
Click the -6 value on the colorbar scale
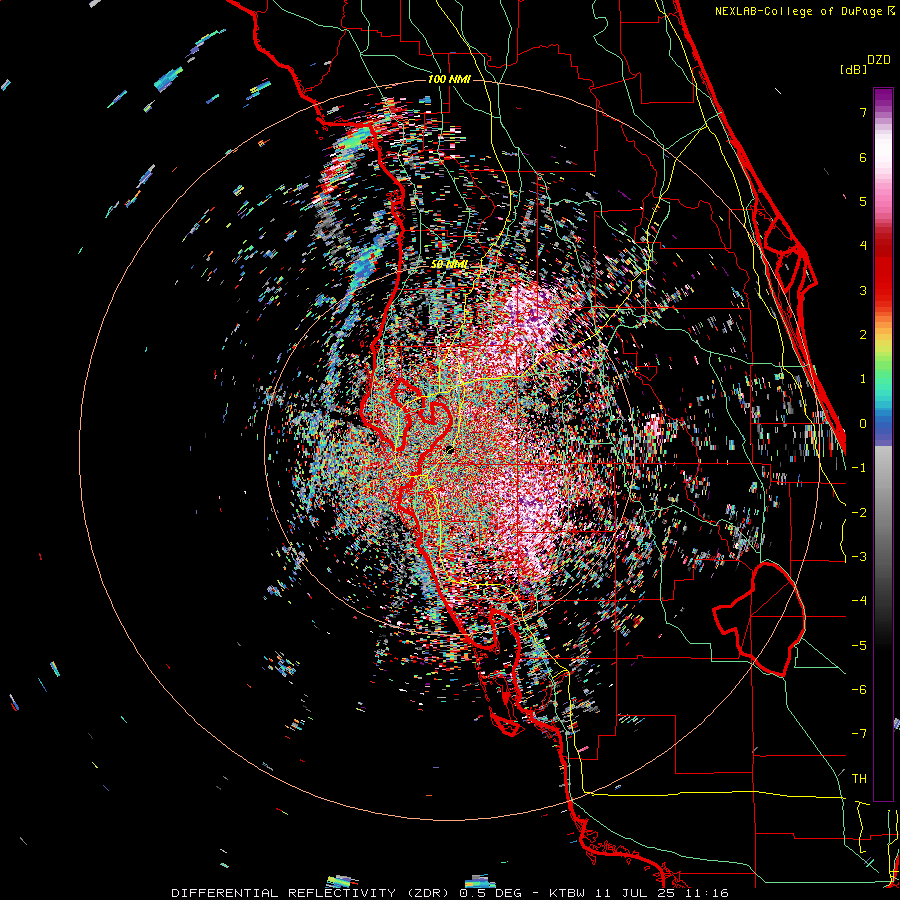[859, 690]
